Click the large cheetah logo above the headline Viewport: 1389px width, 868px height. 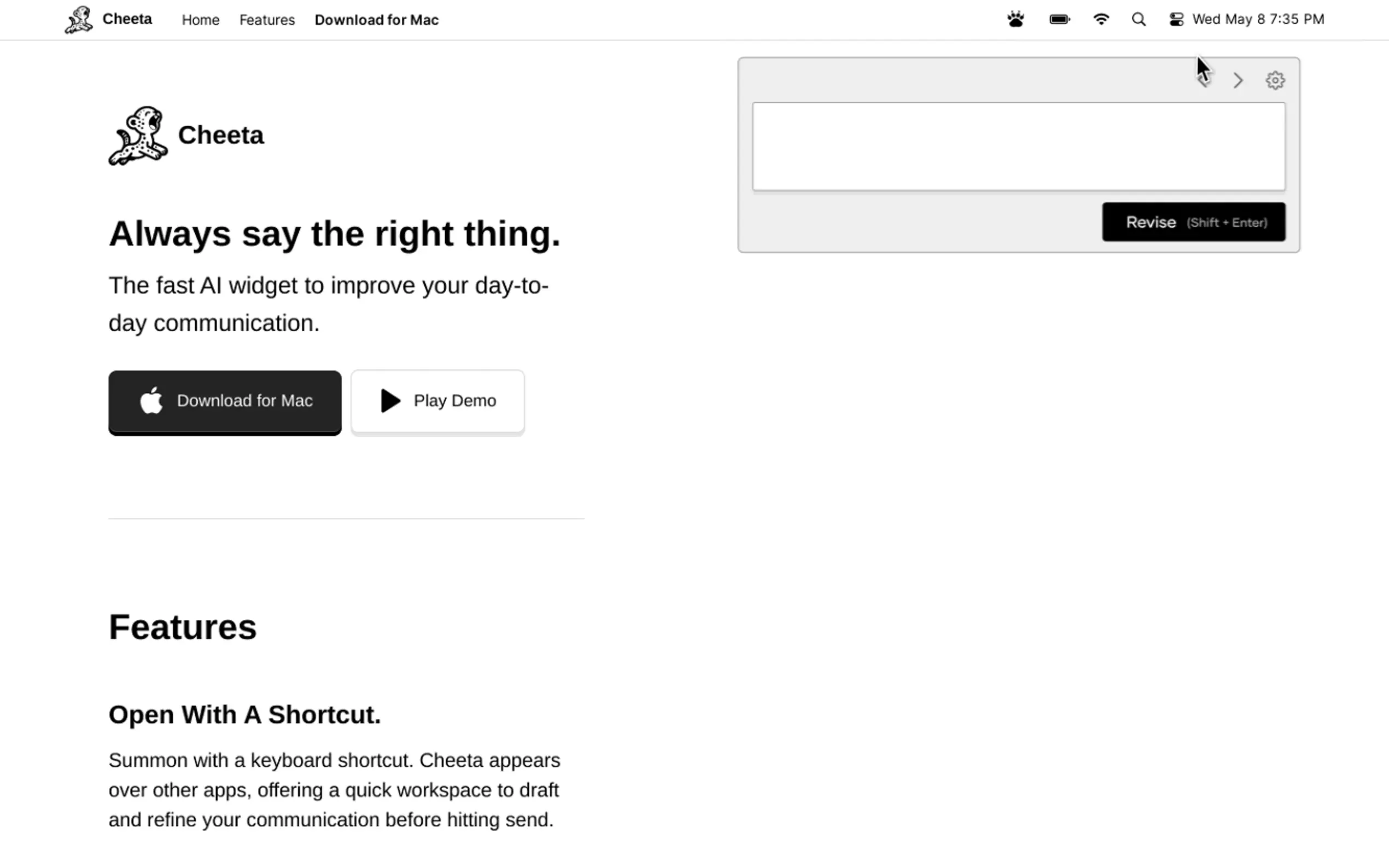point(138,136)
